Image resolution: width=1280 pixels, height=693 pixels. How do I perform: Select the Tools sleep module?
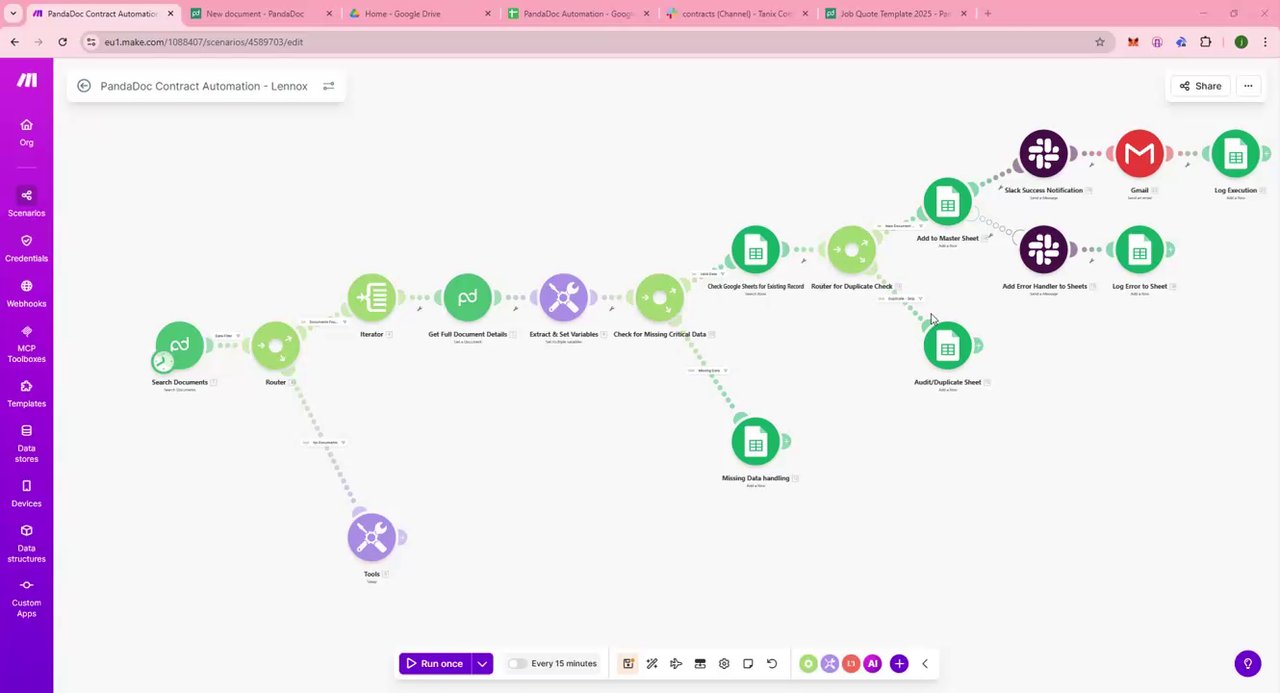[371, 538]
